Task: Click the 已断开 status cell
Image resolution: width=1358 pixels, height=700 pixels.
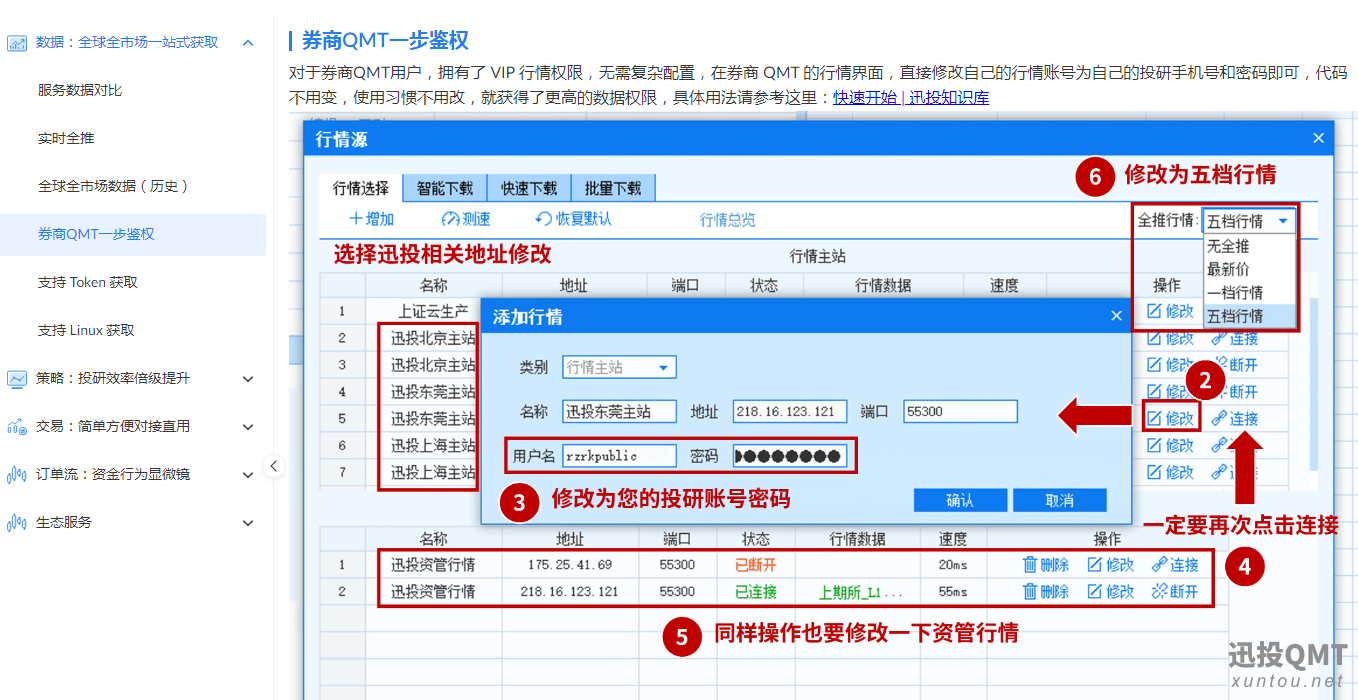Action: tap(755, 565)
